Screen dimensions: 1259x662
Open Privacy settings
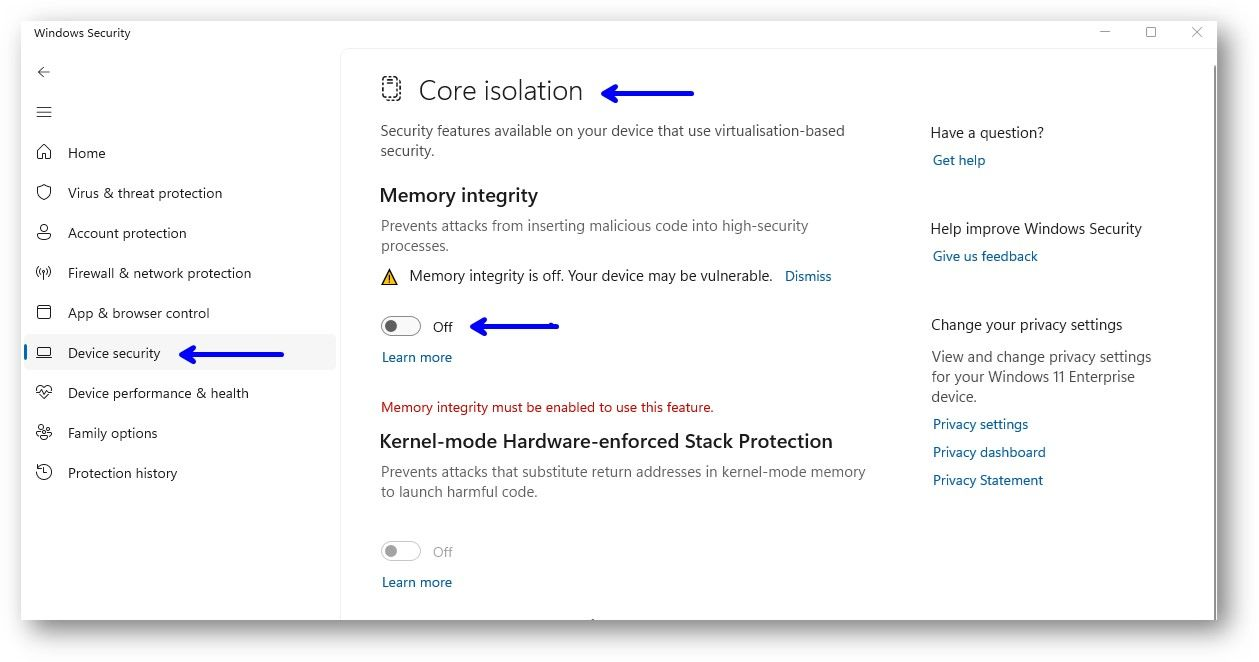click(980, 424)
